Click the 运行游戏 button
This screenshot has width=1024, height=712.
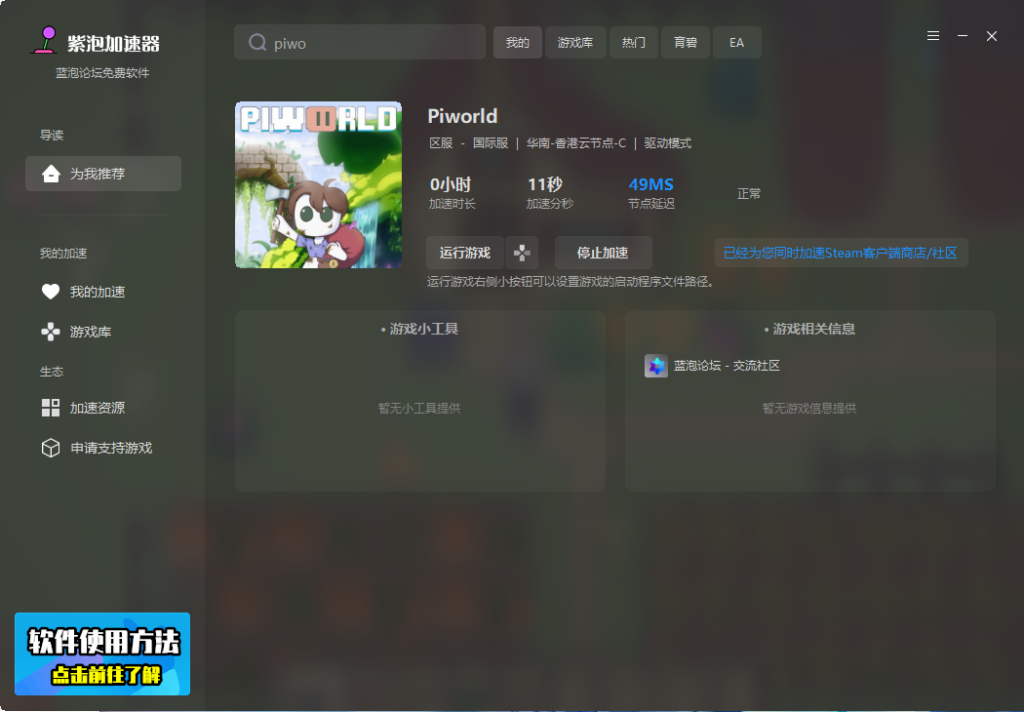point(465,253)
